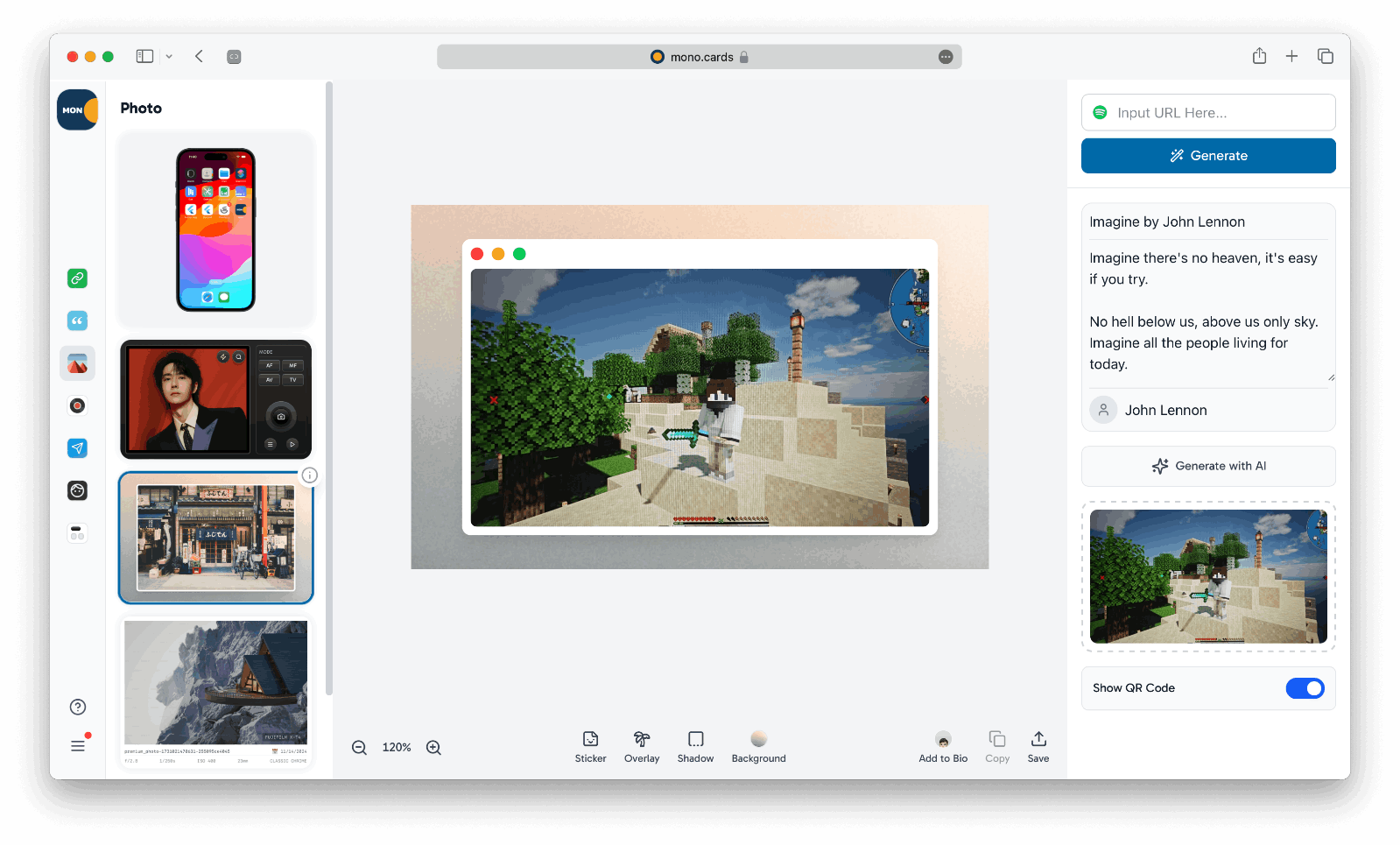Edit the lyrics text area
Screen dimensions: 1400x845
pyautogui.click(x=1208, y=312)
